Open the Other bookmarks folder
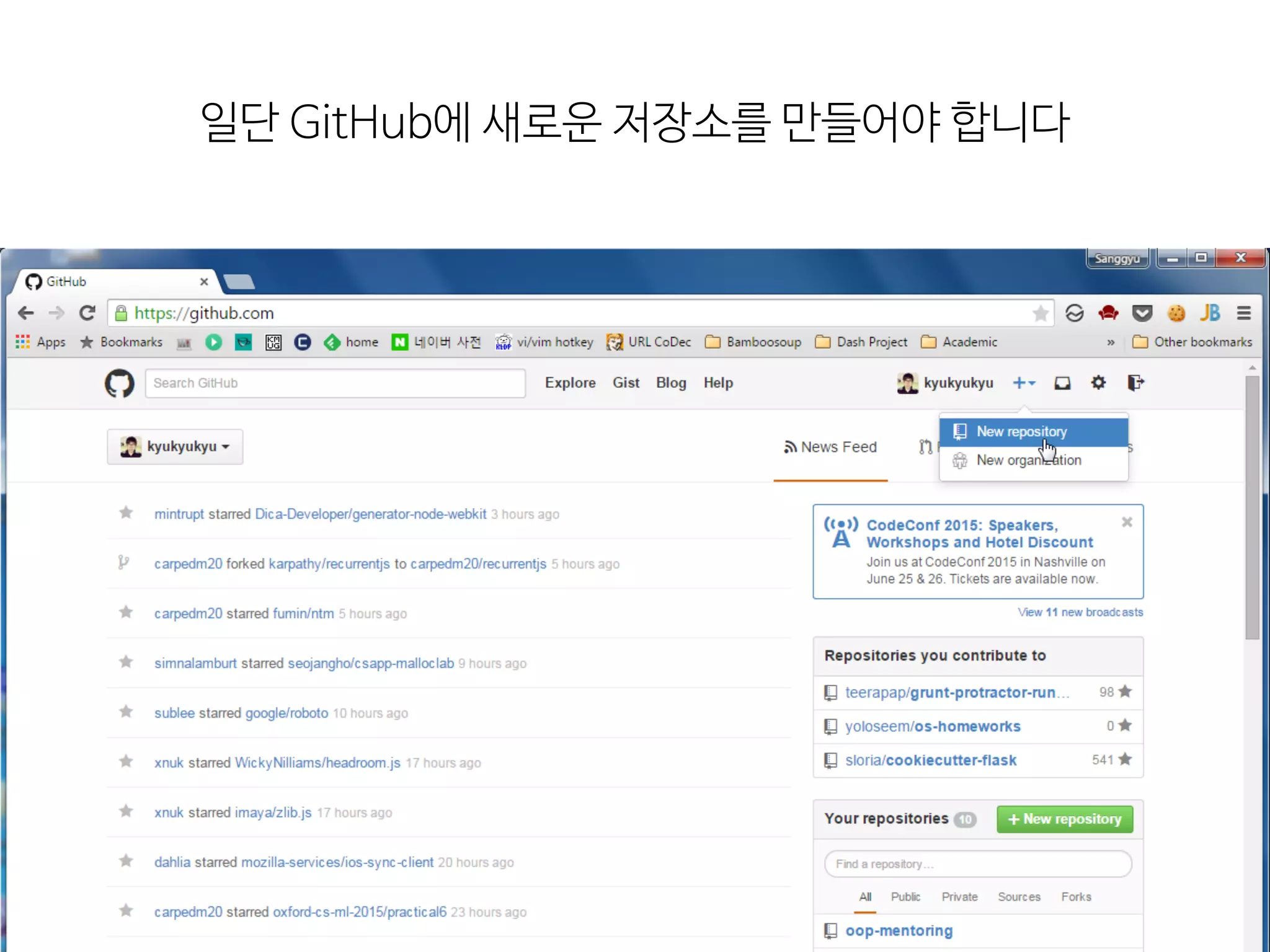The width and height of the screenshot is (1270, 952). (x=1192, y=342)
